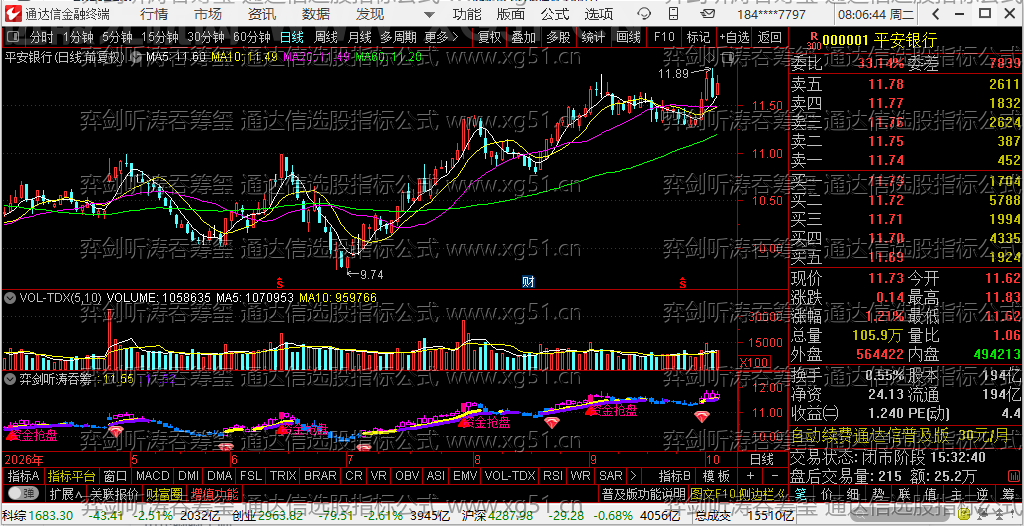This screenshot has height=526, width=1024.
Task: Zoom out chart with minus button
Action: tap(775, 475)
